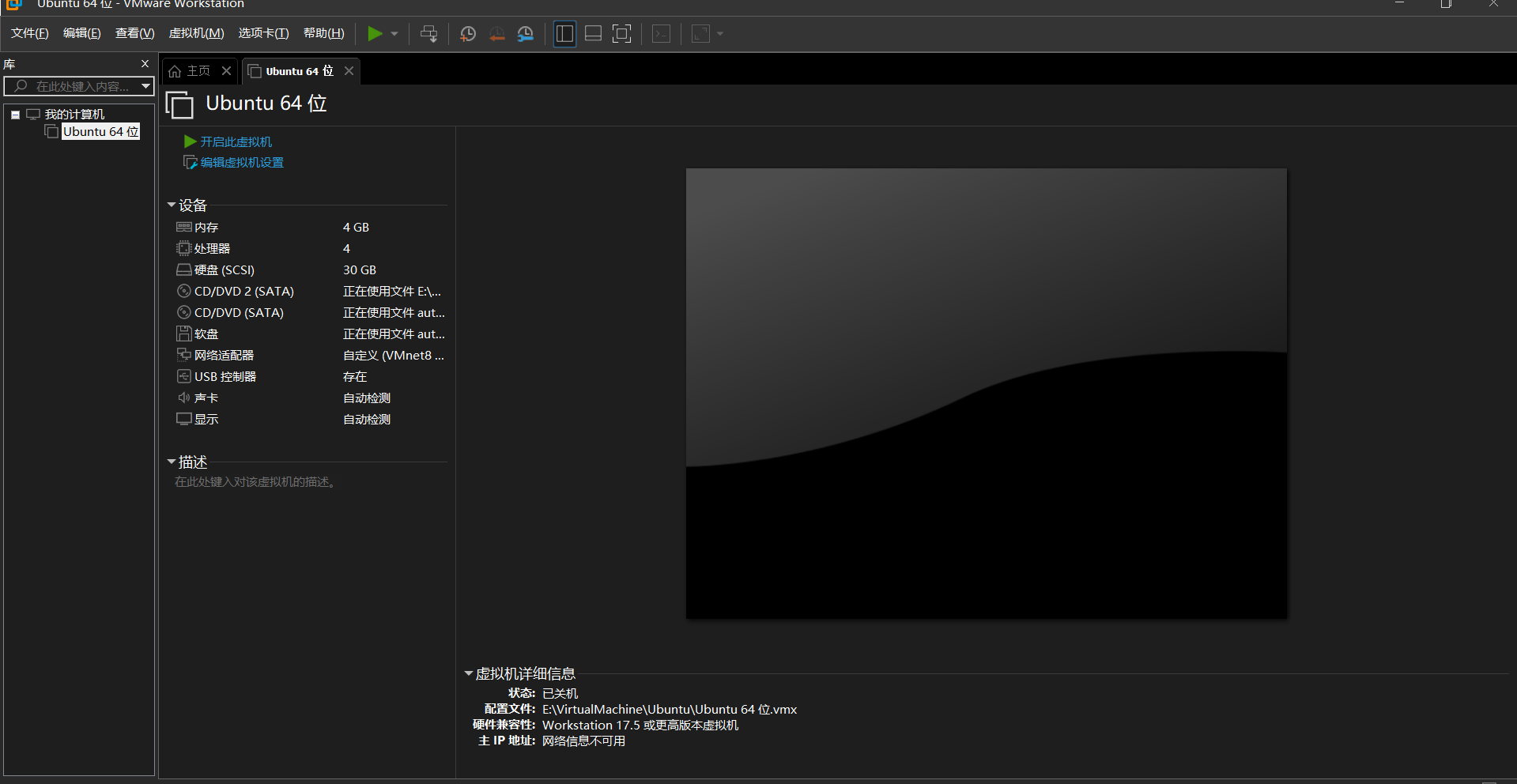Screen dimensions: 1517x784
Task: Click the 声卡 value 自动检测
Action: point(367,398)
